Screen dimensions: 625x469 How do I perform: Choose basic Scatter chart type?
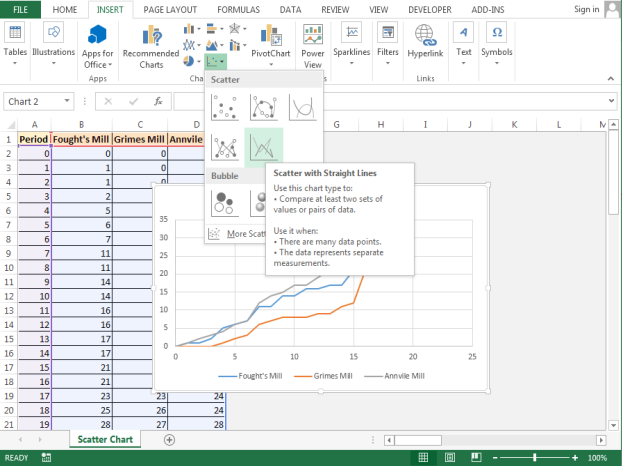click(225, 108)
